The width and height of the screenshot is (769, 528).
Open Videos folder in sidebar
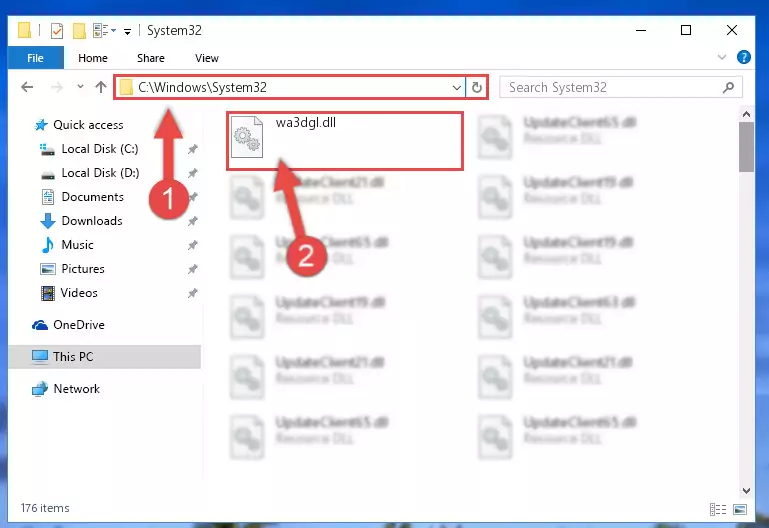[79, 293]
